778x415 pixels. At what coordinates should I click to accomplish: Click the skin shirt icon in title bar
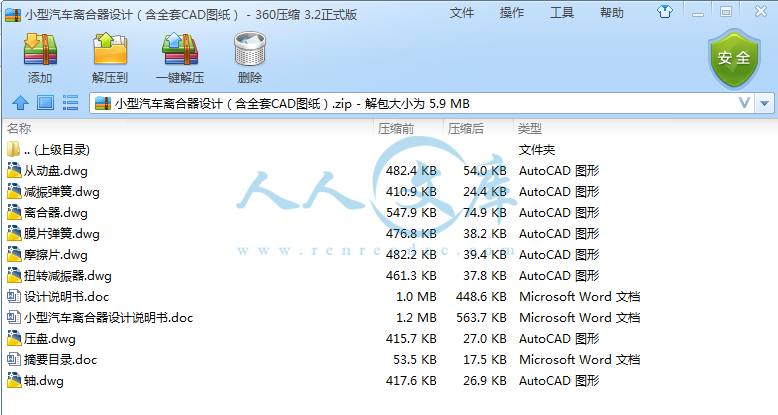[x=665, y=11]
